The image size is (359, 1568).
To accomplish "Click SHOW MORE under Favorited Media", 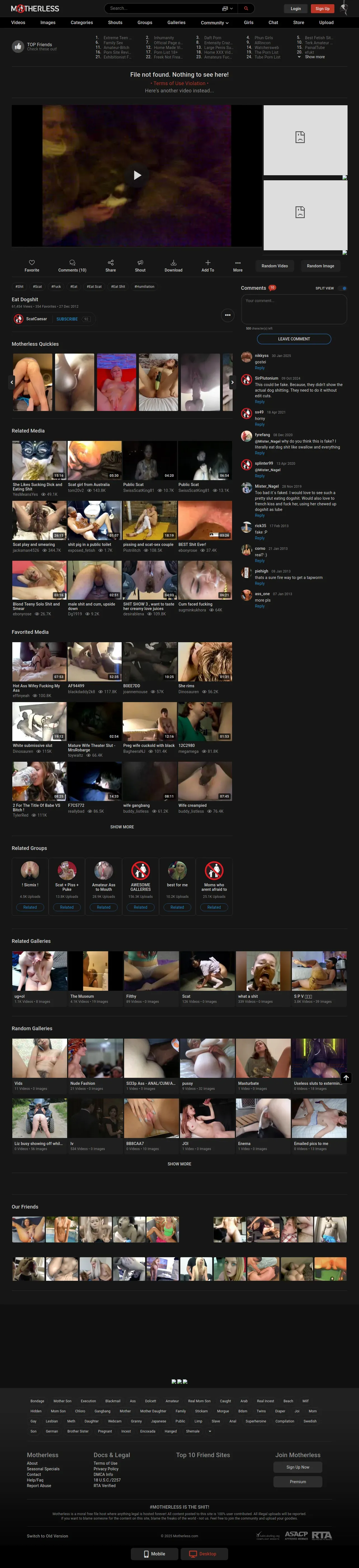I will click(122, 827).
